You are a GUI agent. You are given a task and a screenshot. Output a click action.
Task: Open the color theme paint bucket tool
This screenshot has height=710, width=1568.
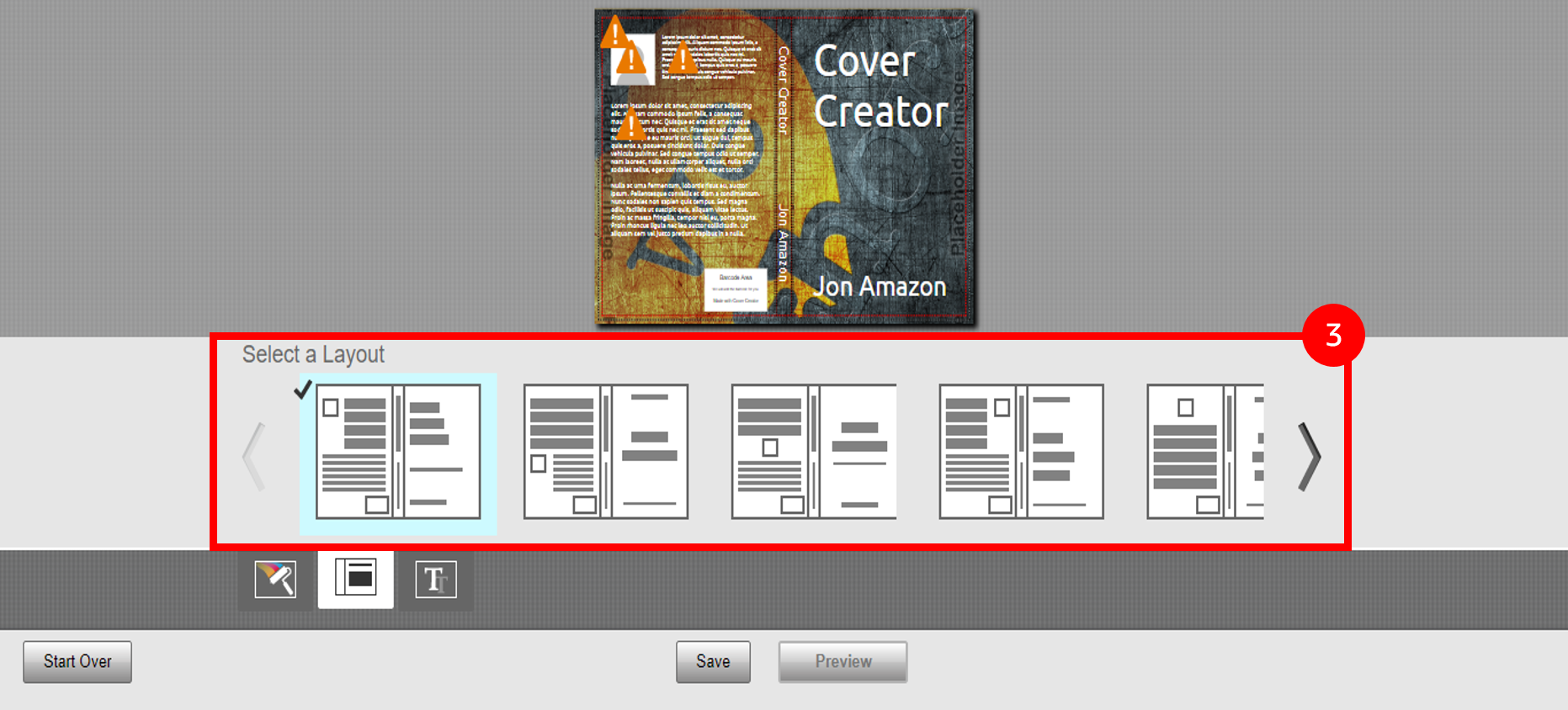(275, 580)
